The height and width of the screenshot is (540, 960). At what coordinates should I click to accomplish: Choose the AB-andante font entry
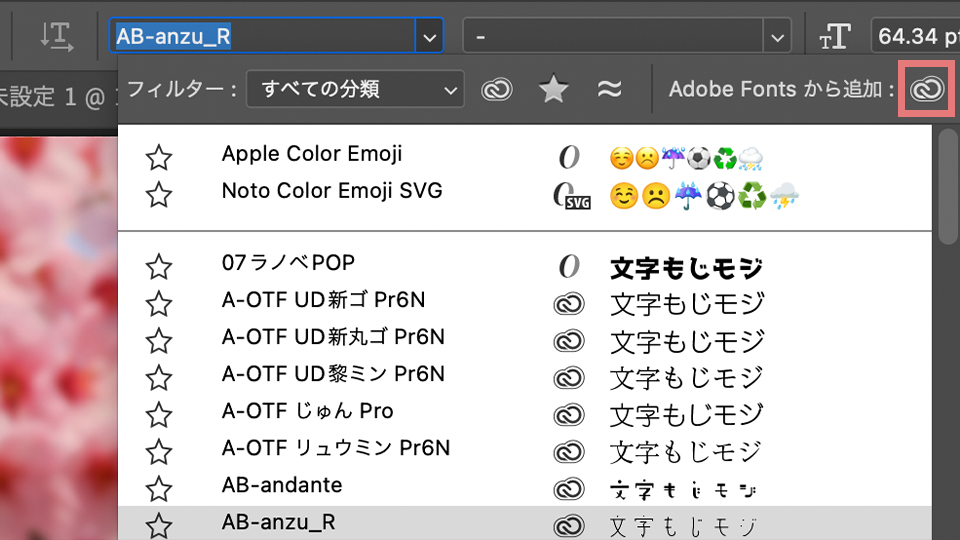282,485
